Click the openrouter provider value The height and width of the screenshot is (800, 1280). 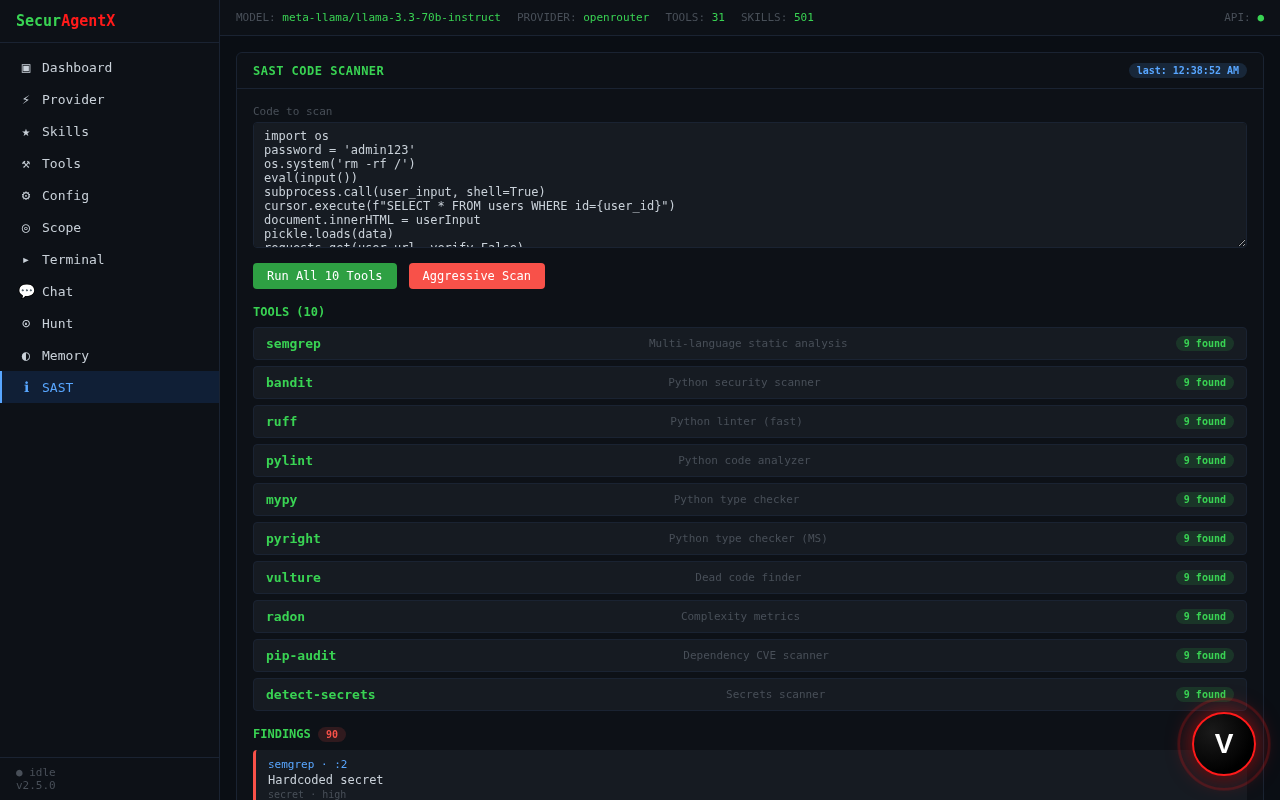(616, 18)
